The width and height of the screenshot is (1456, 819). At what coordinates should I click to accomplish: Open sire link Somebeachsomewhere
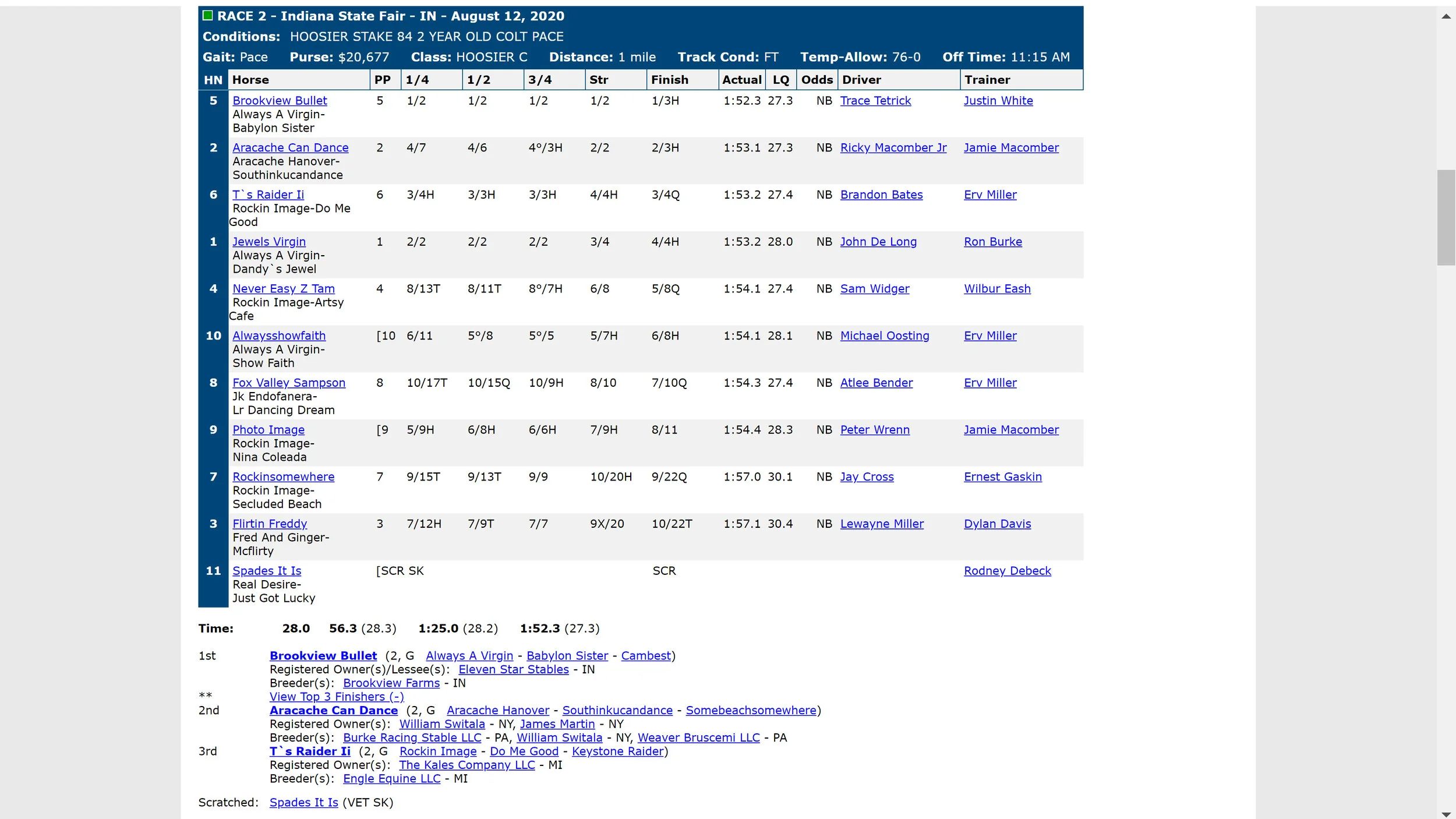(x=751, y=711)
